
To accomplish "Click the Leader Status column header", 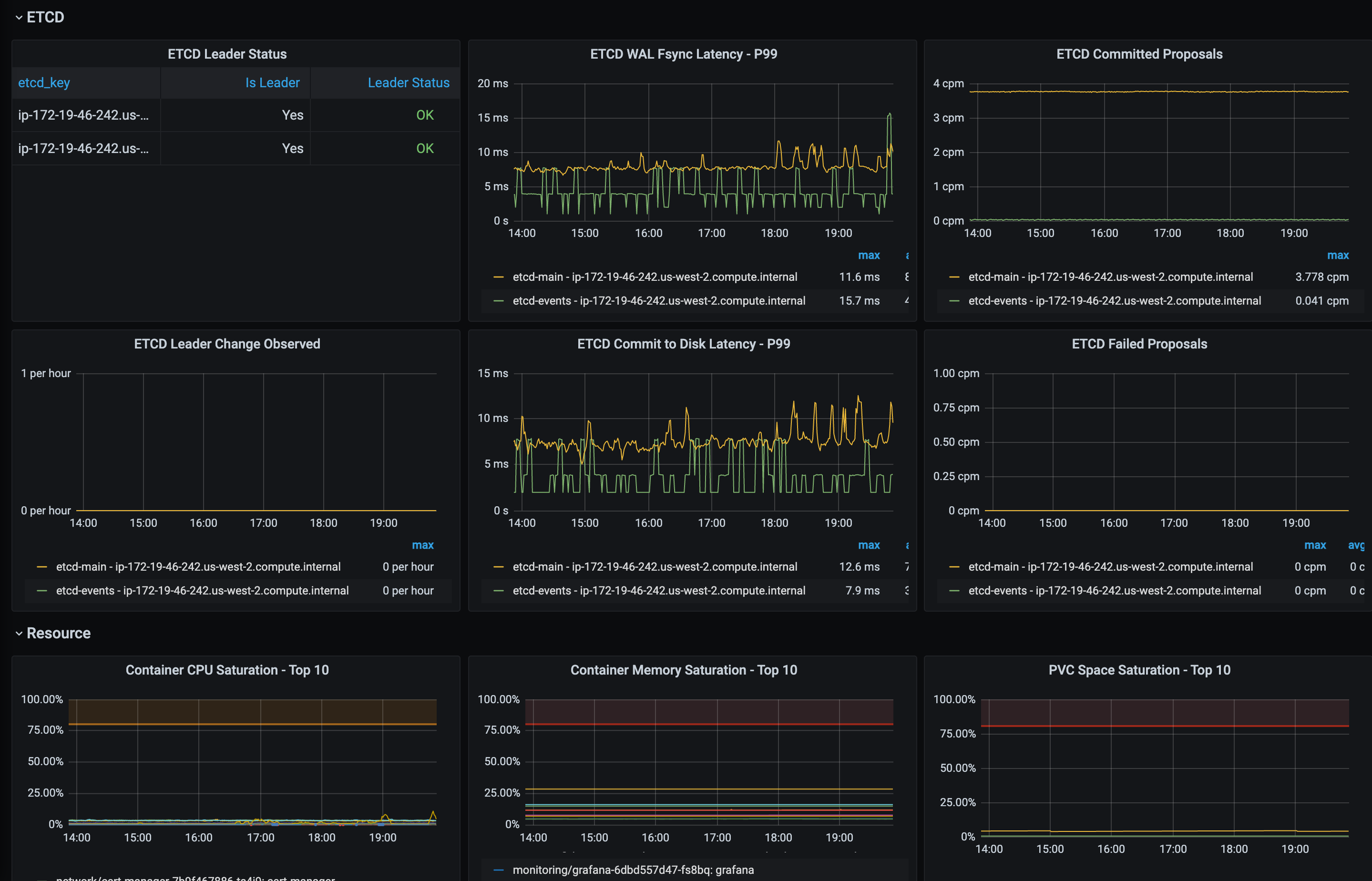I will click(409, 82).
